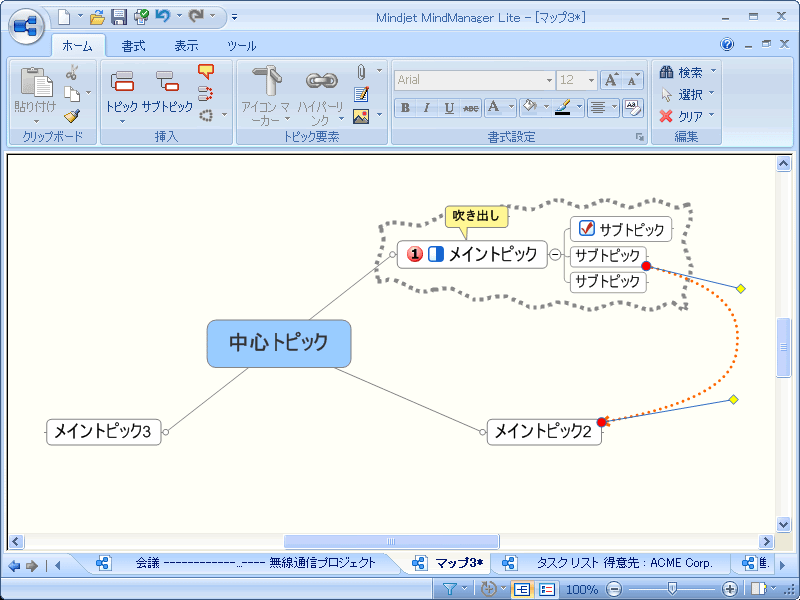Switch to the 書式 ribbon tab

point(134,46)
